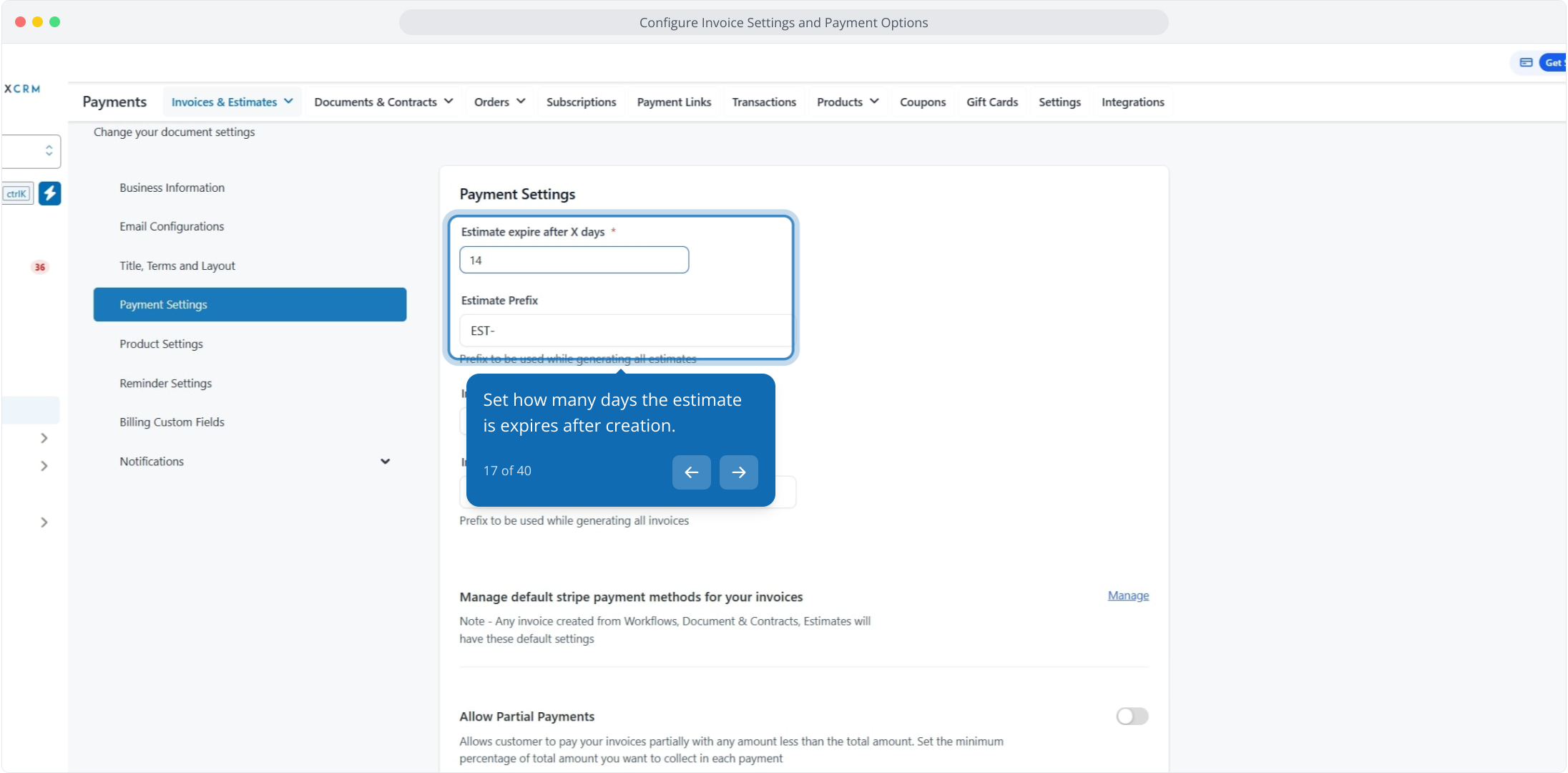
Task: Click the red 36 notification badge
Action: 40,267
